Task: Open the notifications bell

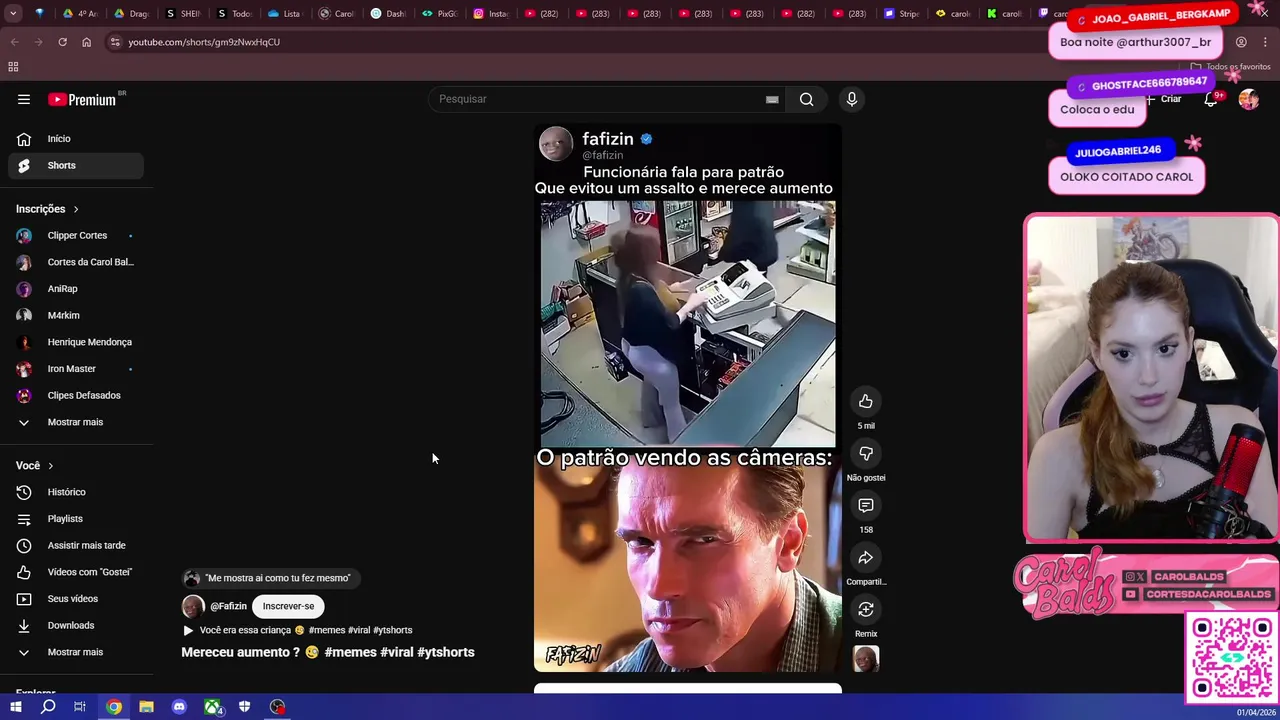Action: pyautogui.click(x=1211, y=99)
